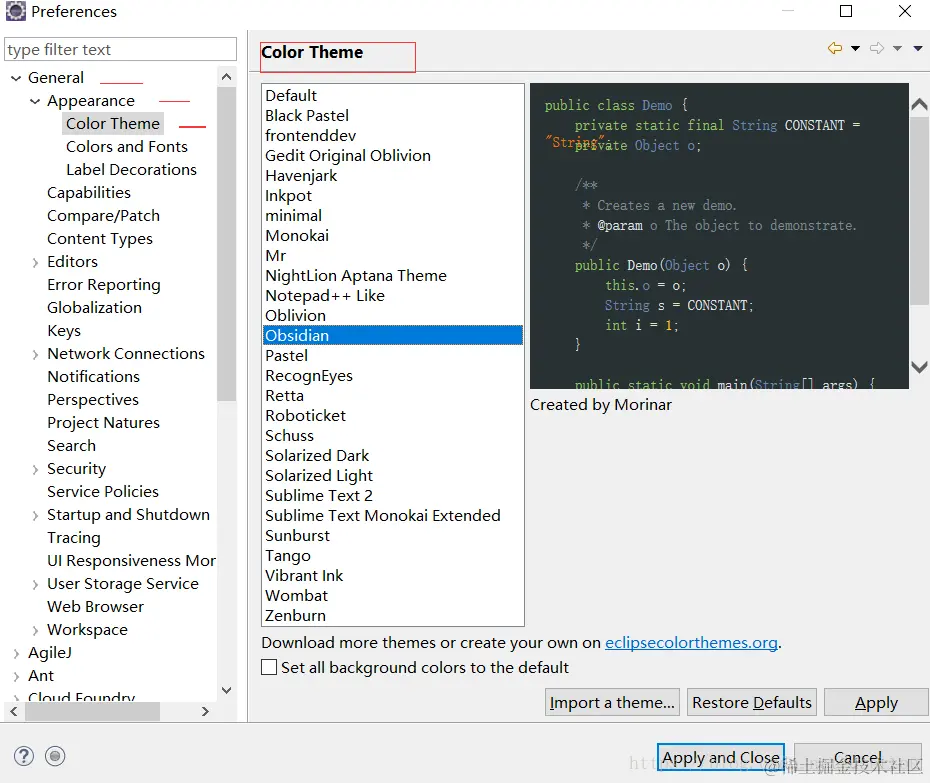Expand the Ant tree node
This screenshot has width=930, height=783.
16,676
